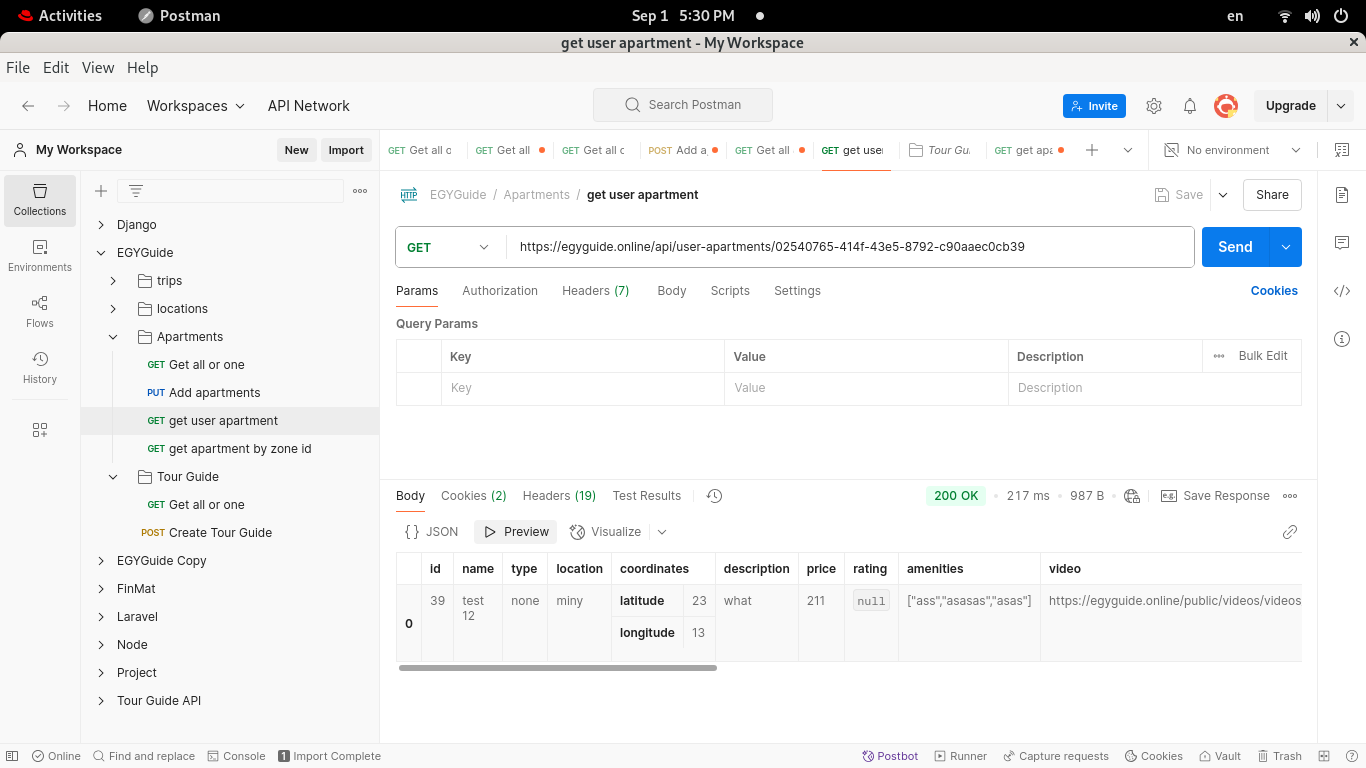Viewport: 1366px width, 768px height.
Task: Click the response history clock icon
Action: pos(714,496)
